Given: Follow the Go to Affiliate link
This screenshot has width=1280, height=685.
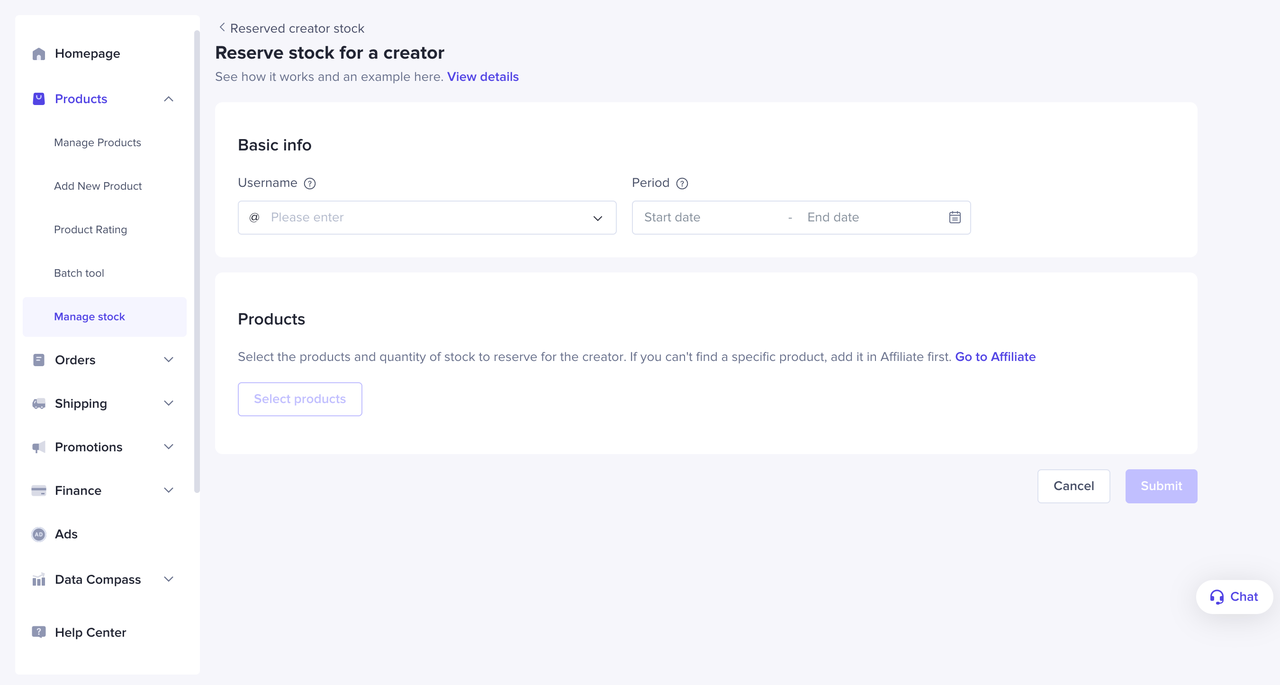Looking at the screenshot, I should pyautogui.click(x=995, y=357).
